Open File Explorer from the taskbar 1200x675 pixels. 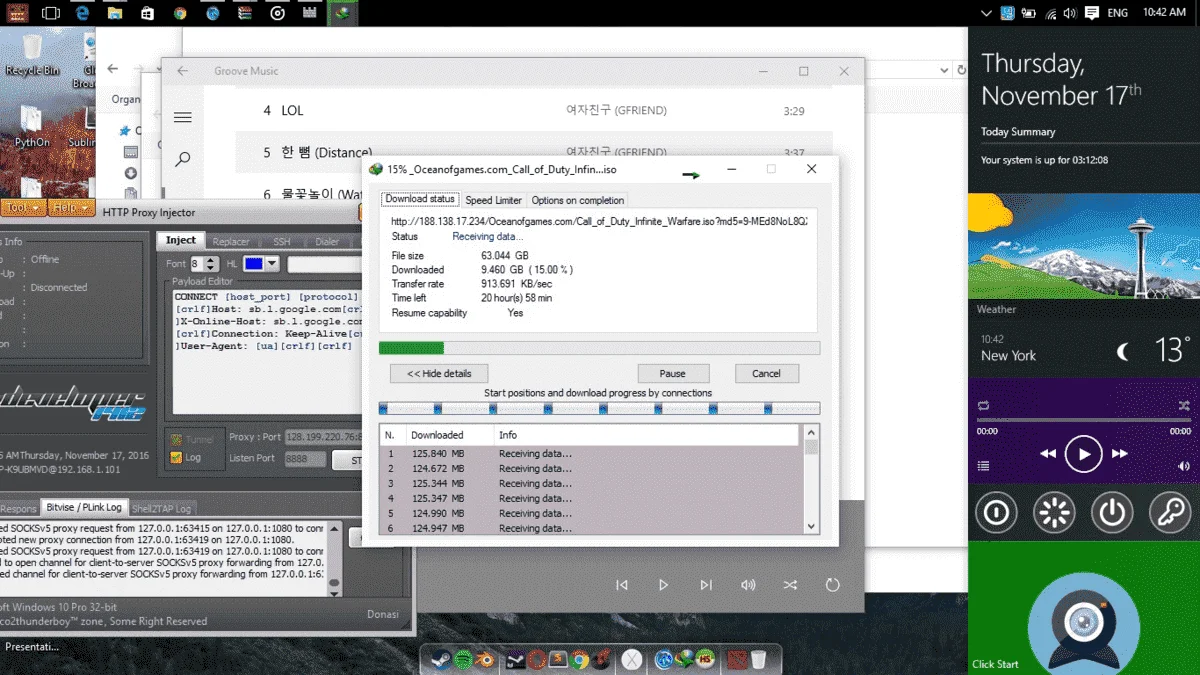(115, 13)
